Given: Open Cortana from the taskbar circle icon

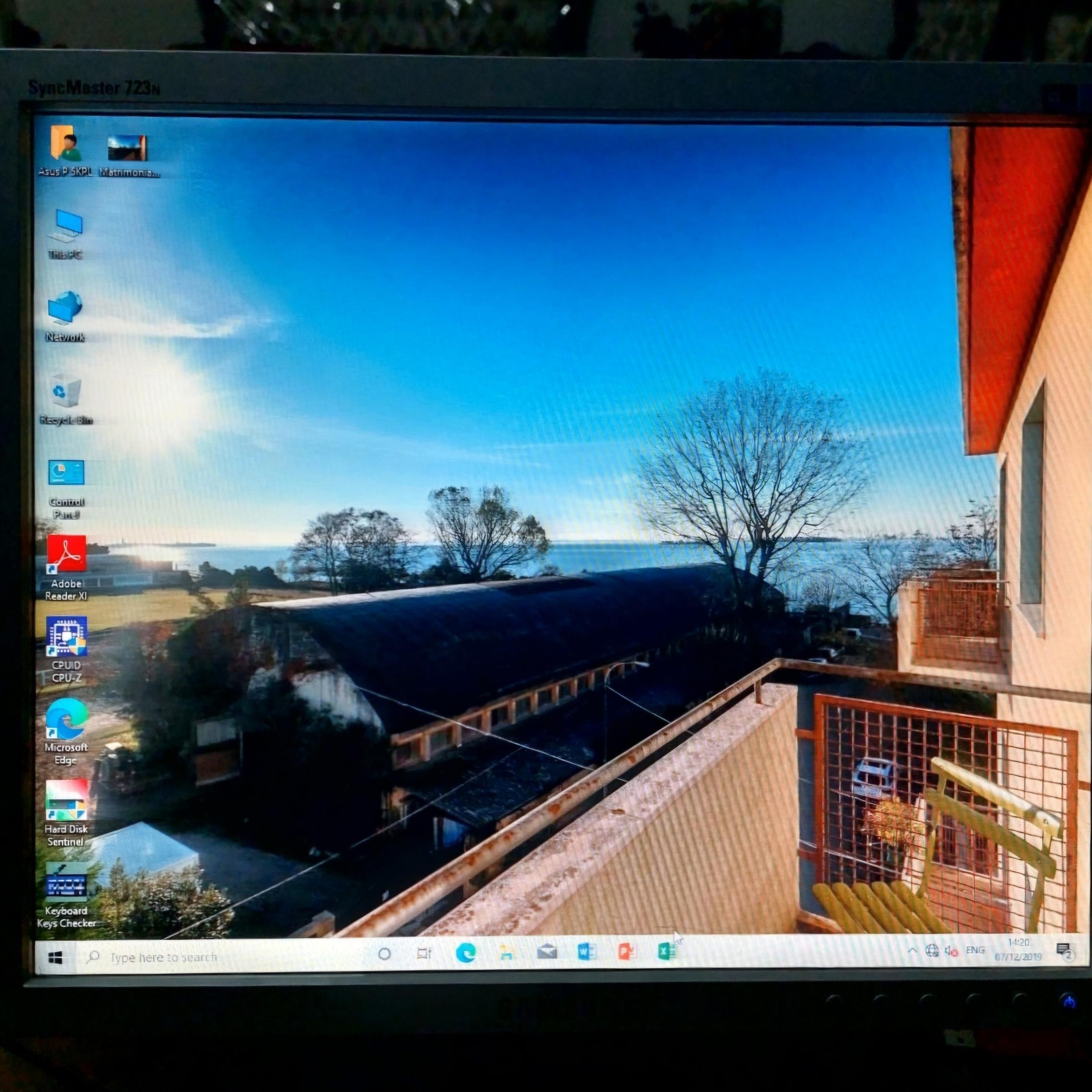Looking at the screenshot, I should 384,954.
